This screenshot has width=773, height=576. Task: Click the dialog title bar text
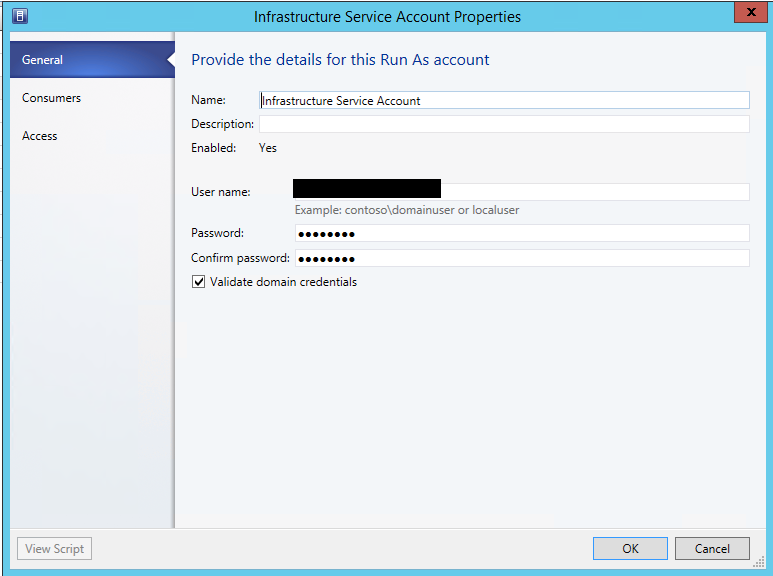387,17
